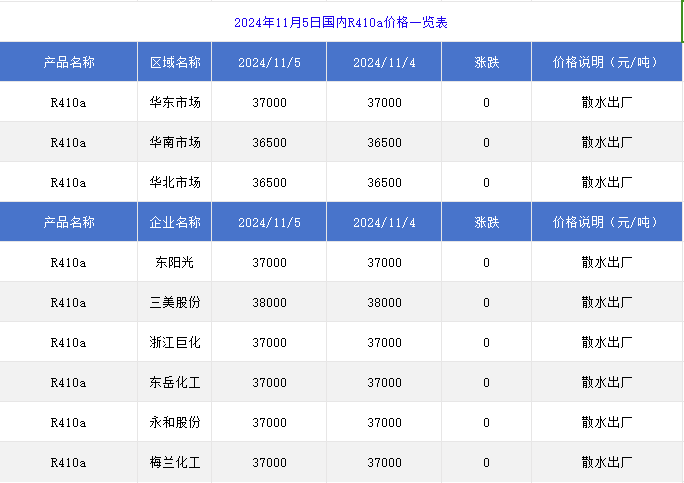
Task: Click R410a product name in 华东市场 row
Action: 68,103
